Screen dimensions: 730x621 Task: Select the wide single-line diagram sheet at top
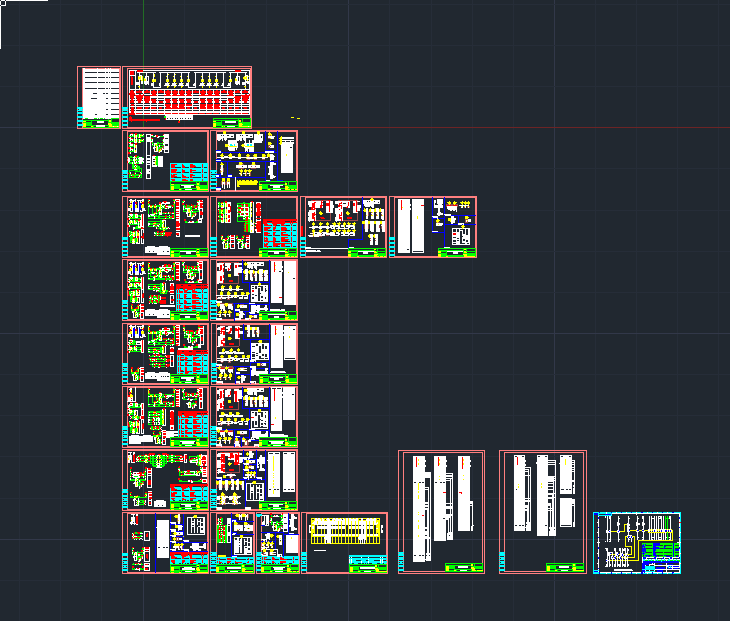point(187,97)
